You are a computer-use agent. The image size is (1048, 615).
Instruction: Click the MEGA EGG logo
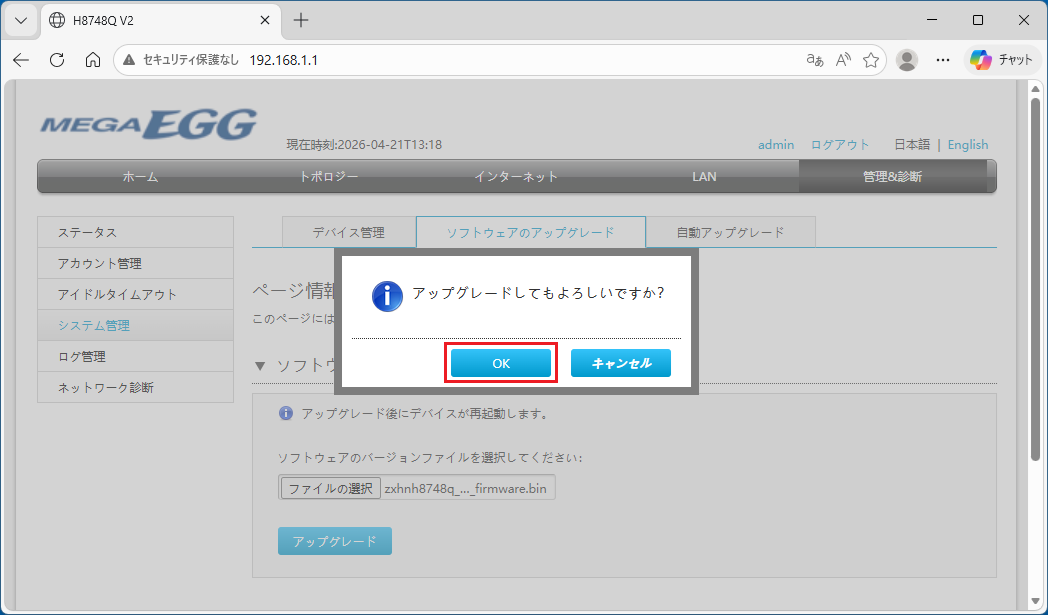[148, 124]
